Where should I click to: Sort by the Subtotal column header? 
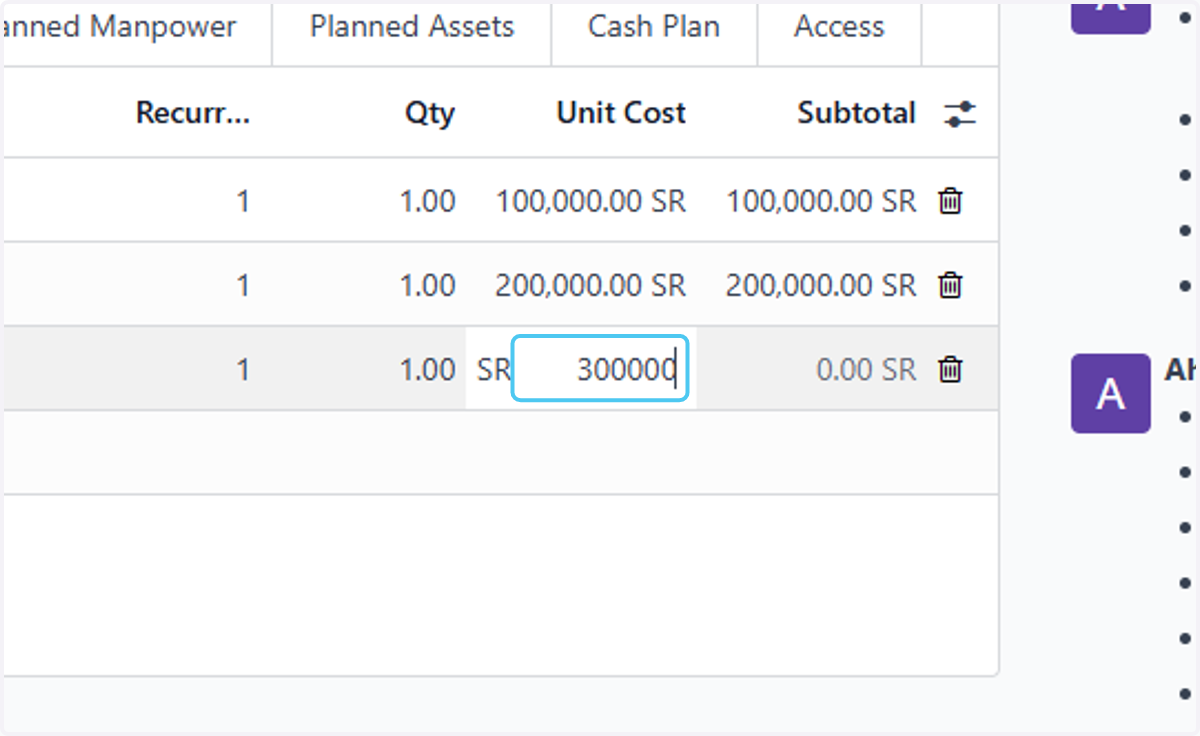click(x=857, y=113)
